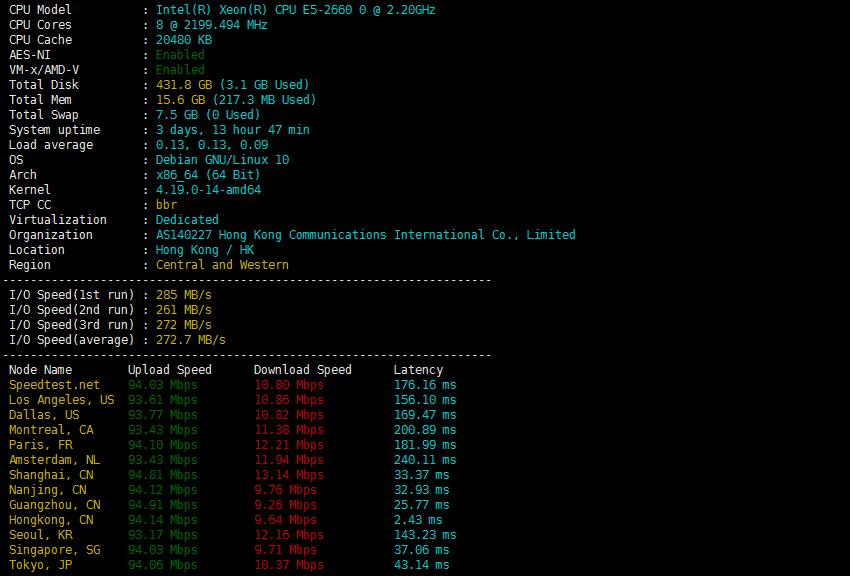This screenshot has height=576, width=850.
Task: Click the OS value Debian GNU/Linux 10
Action: 222,160
